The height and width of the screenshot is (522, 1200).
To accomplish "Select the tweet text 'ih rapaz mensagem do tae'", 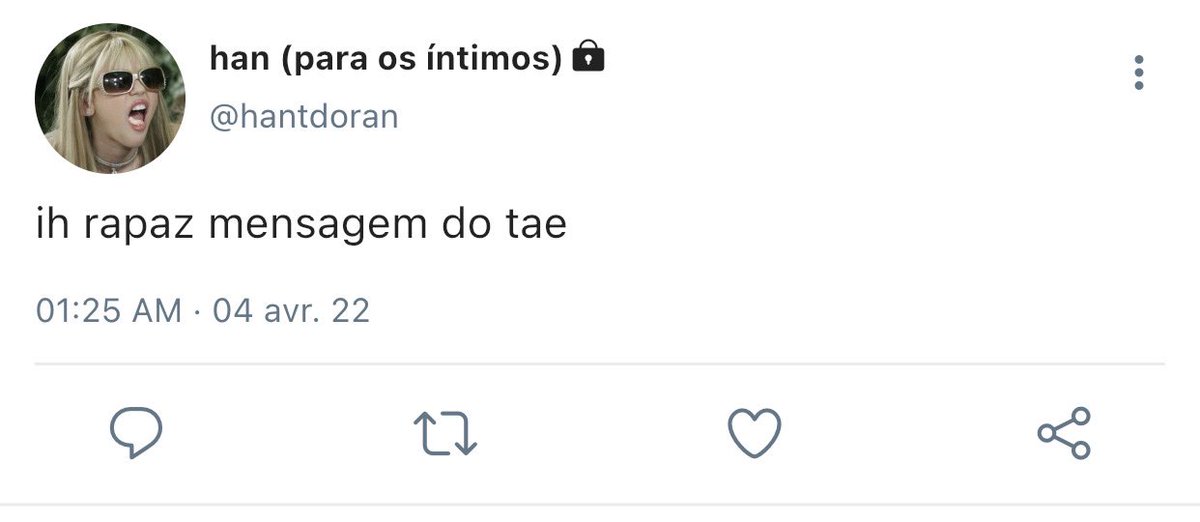I will (301, 225).
